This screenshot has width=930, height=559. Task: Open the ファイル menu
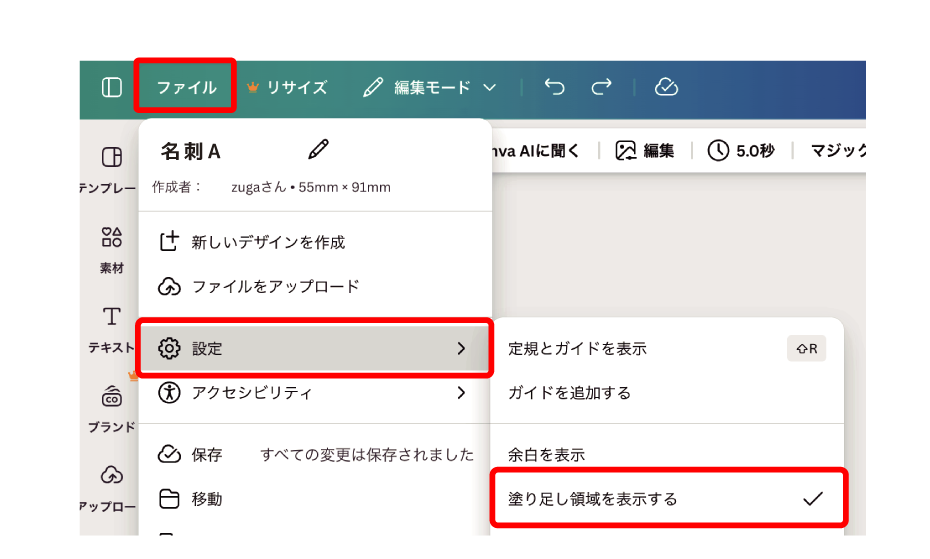pyautogui.click(x=186, y=87)
